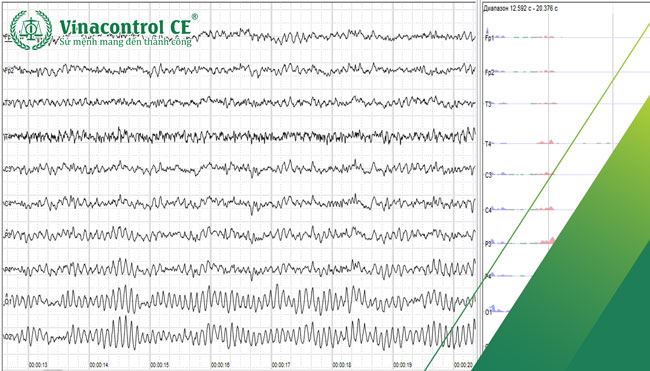Select T4 in the spectrum panel

click(x=488, y=144)
